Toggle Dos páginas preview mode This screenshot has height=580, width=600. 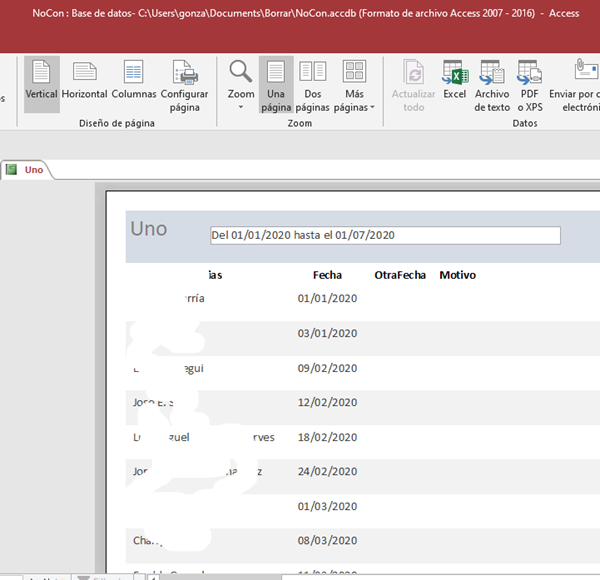(312, 85)
